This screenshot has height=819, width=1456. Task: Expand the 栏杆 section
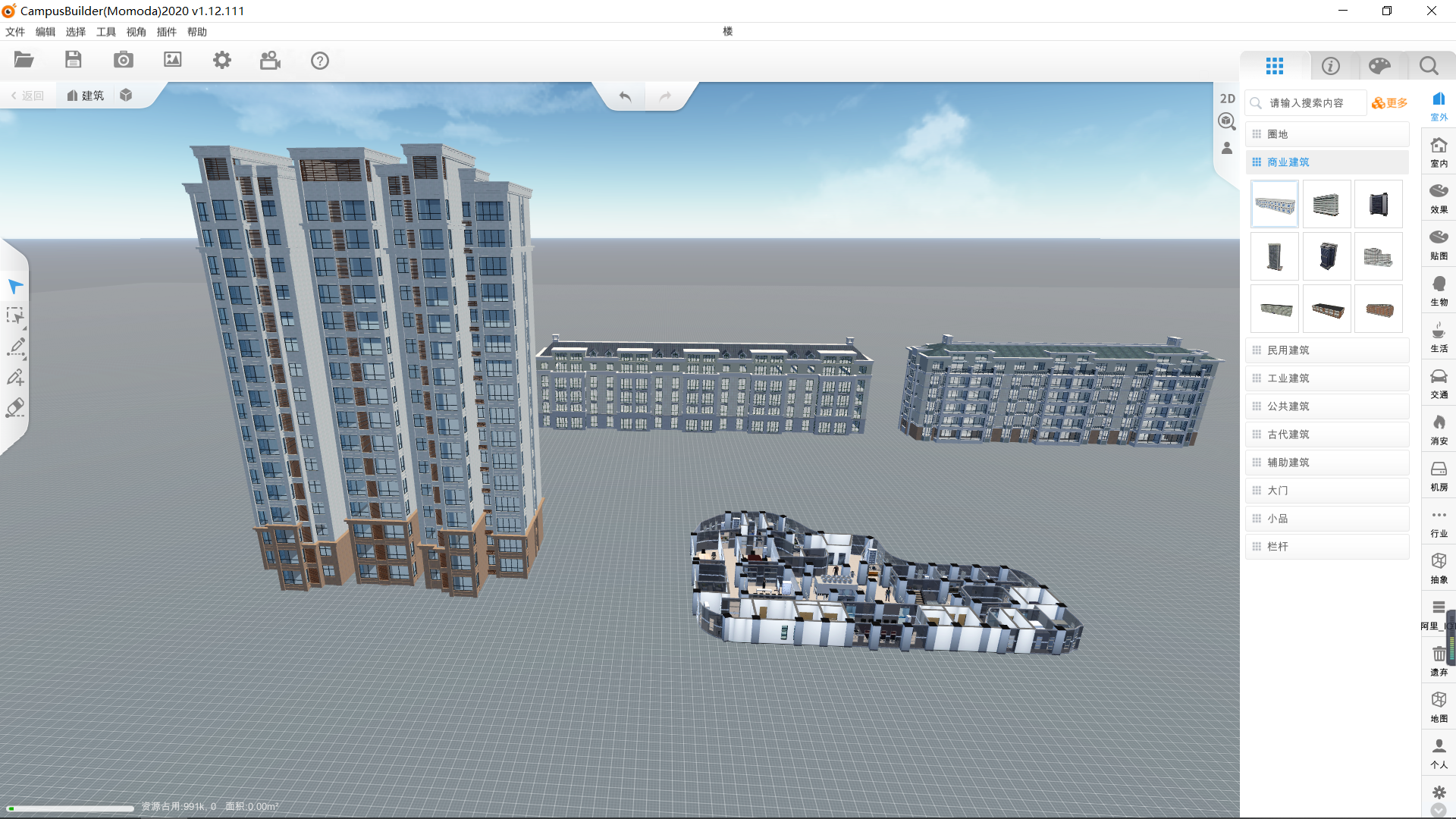pyautogui.click(x=1327, y=547)
